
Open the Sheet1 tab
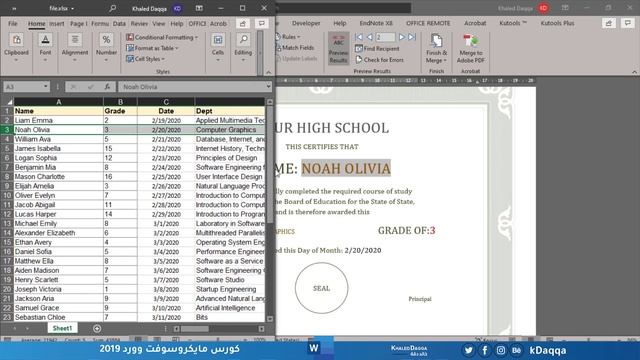pyautogui.click(x=62, y=328)
